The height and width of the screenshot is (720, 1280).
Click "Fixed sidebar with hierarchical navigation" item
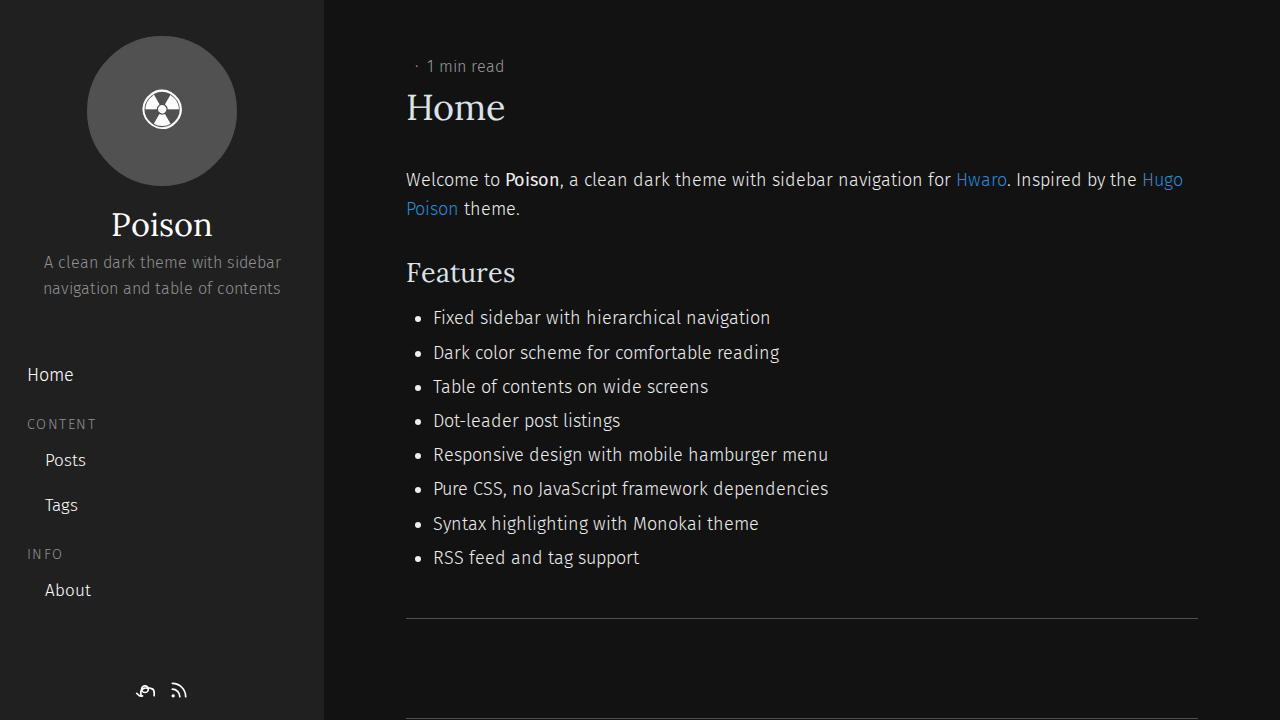point(601,318)
